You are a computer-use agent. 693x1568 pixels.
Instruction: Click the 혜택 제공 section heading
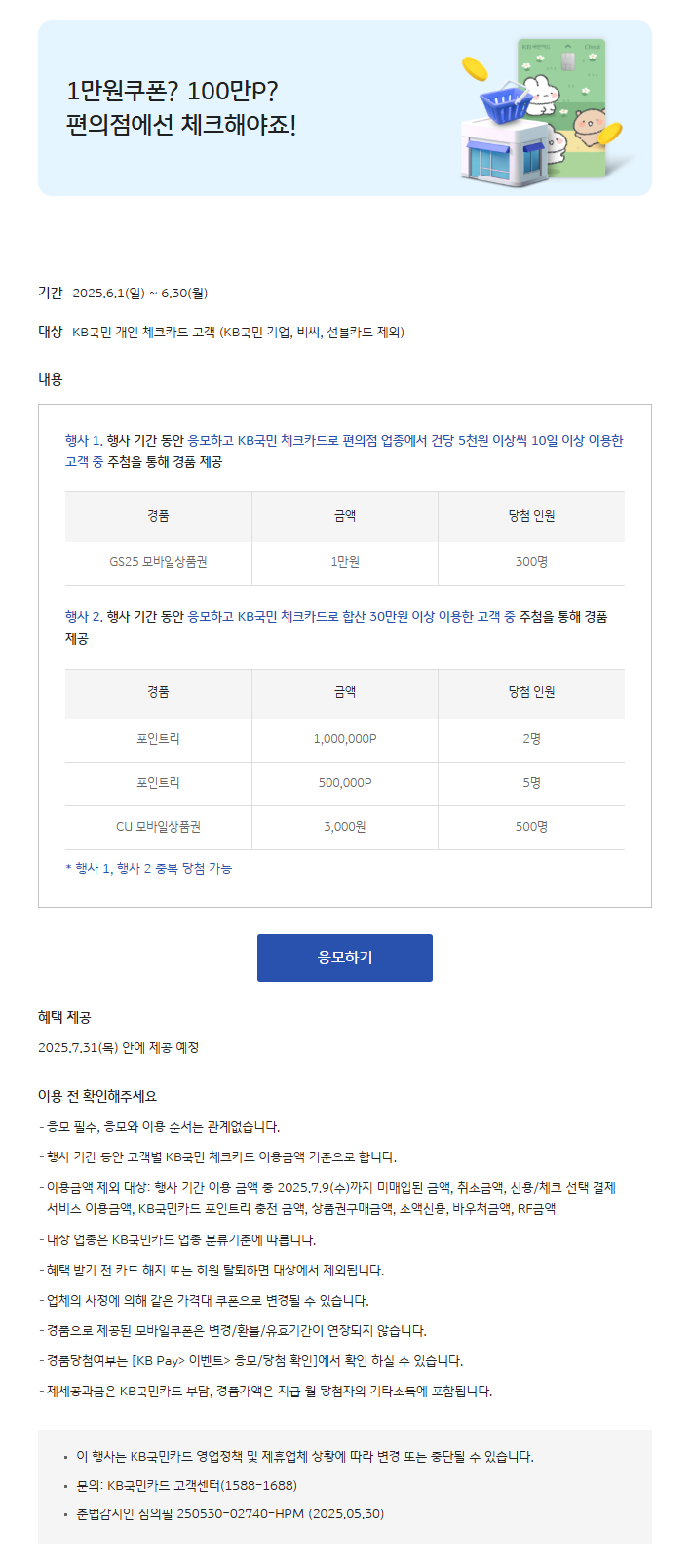click(64, 1017)
